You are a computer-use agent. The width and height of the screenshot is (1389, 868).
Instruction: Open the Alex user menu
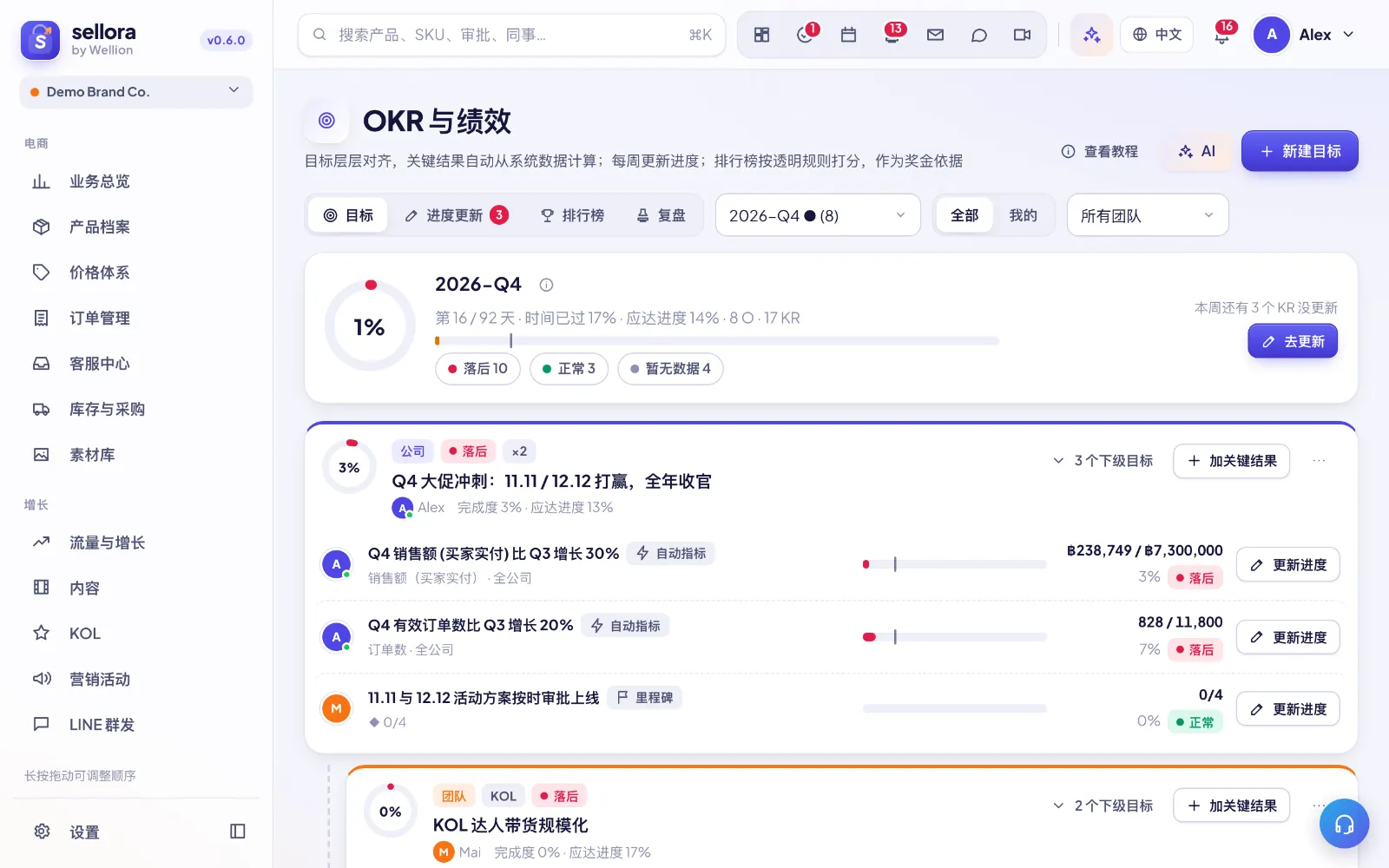coord(1304,35)
